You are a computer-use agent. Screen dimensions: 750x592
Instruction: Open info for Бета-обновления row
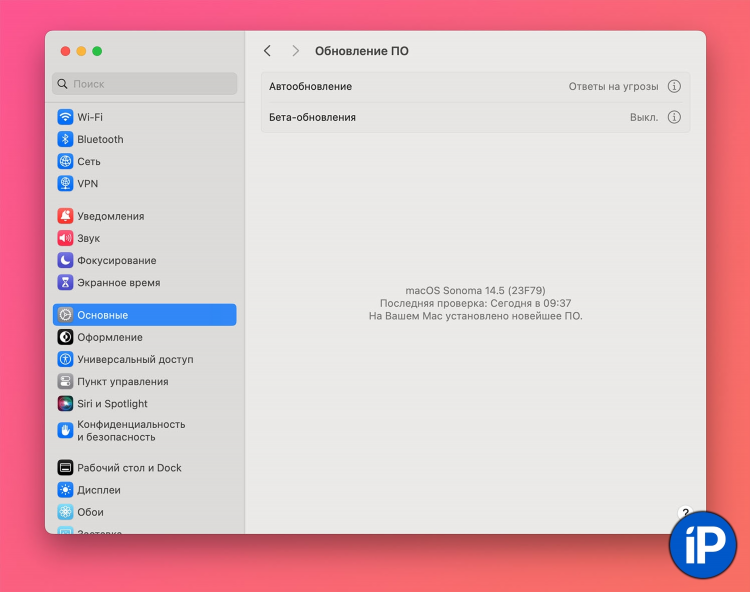[674, 117]
